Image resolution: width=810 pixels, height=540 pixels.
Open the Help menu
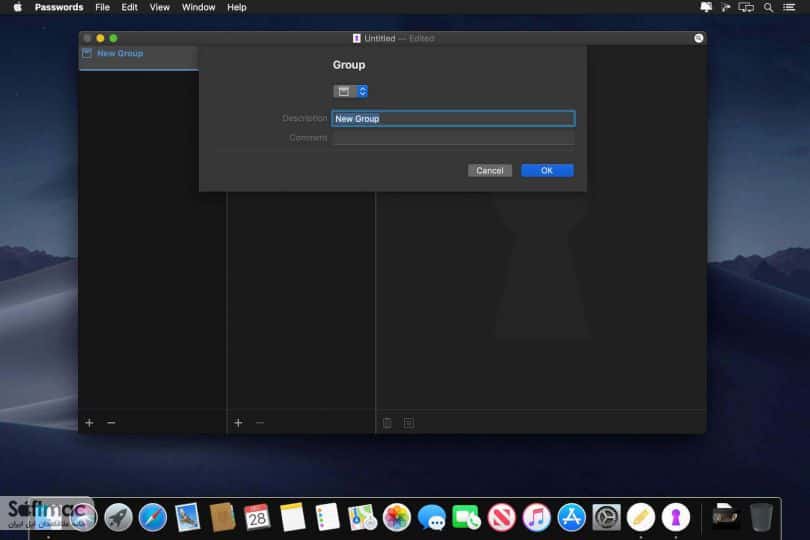237,7
